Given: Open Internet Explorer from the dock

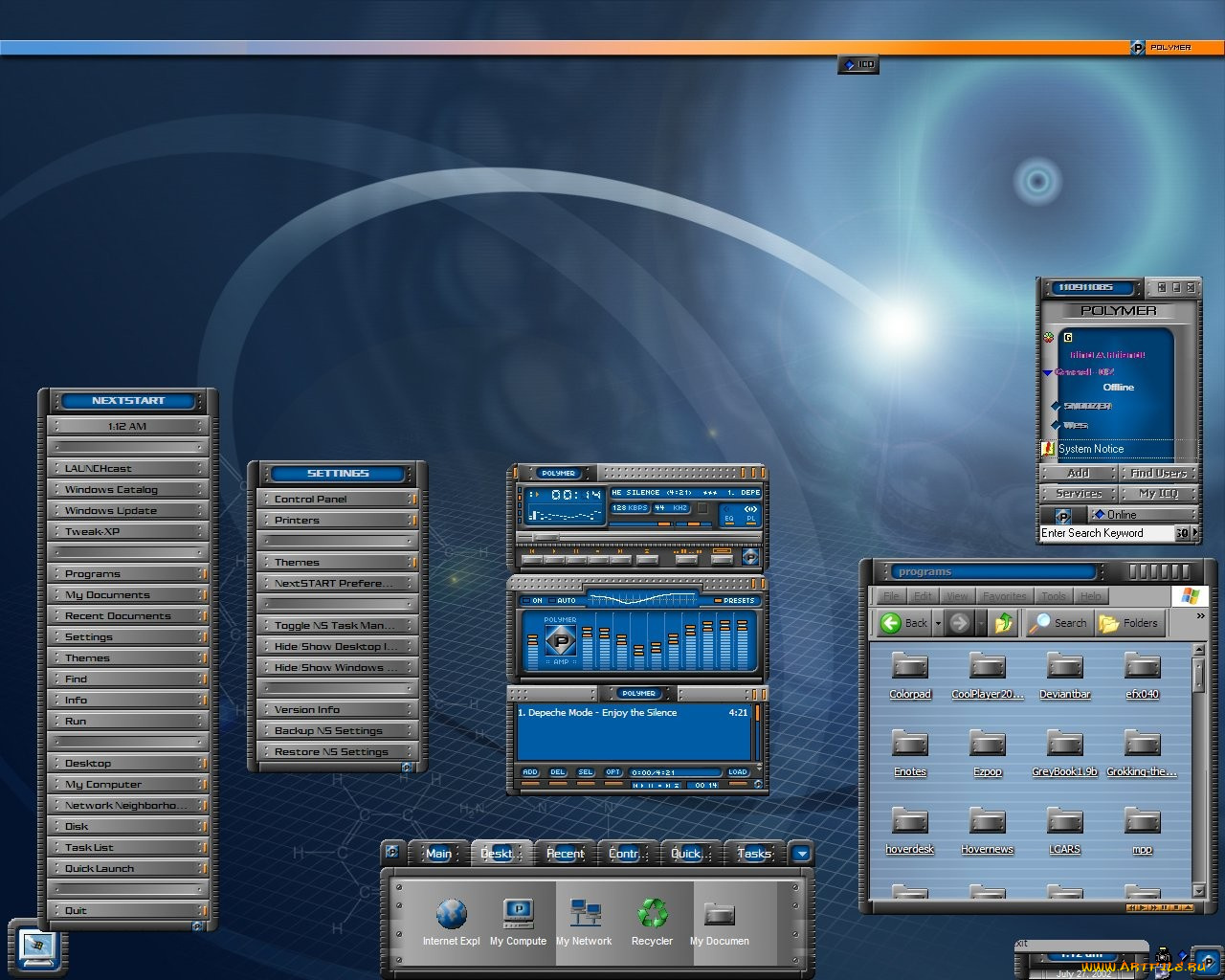Looking at the screenshot, I should pos(451,915).
